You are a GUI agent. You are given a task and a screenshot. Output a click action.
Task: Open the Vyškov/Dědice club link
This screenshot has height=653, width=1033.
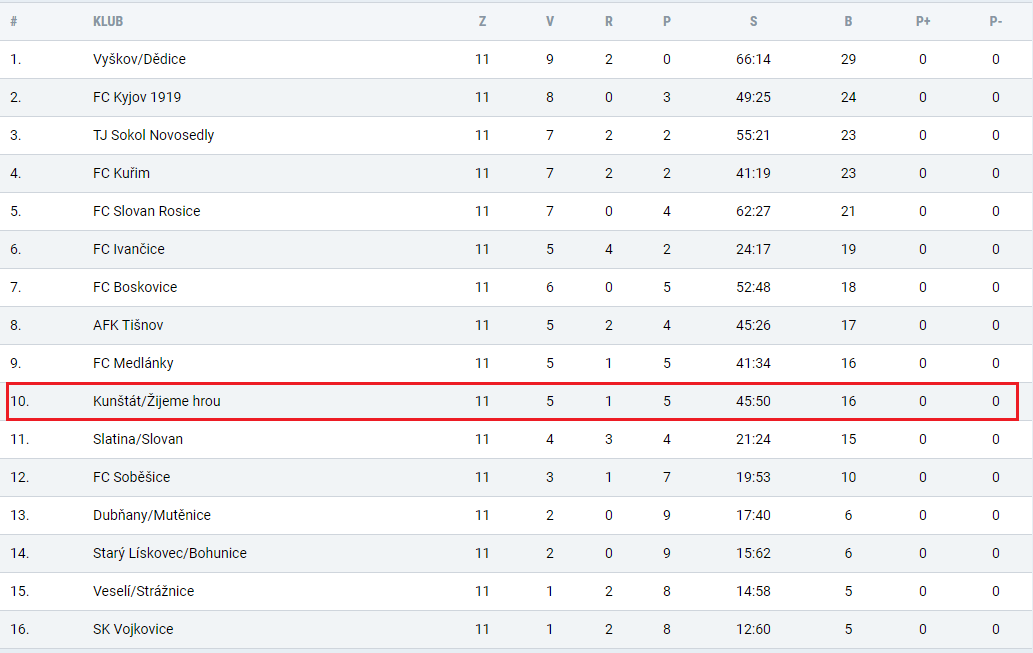tap(139, 59)
